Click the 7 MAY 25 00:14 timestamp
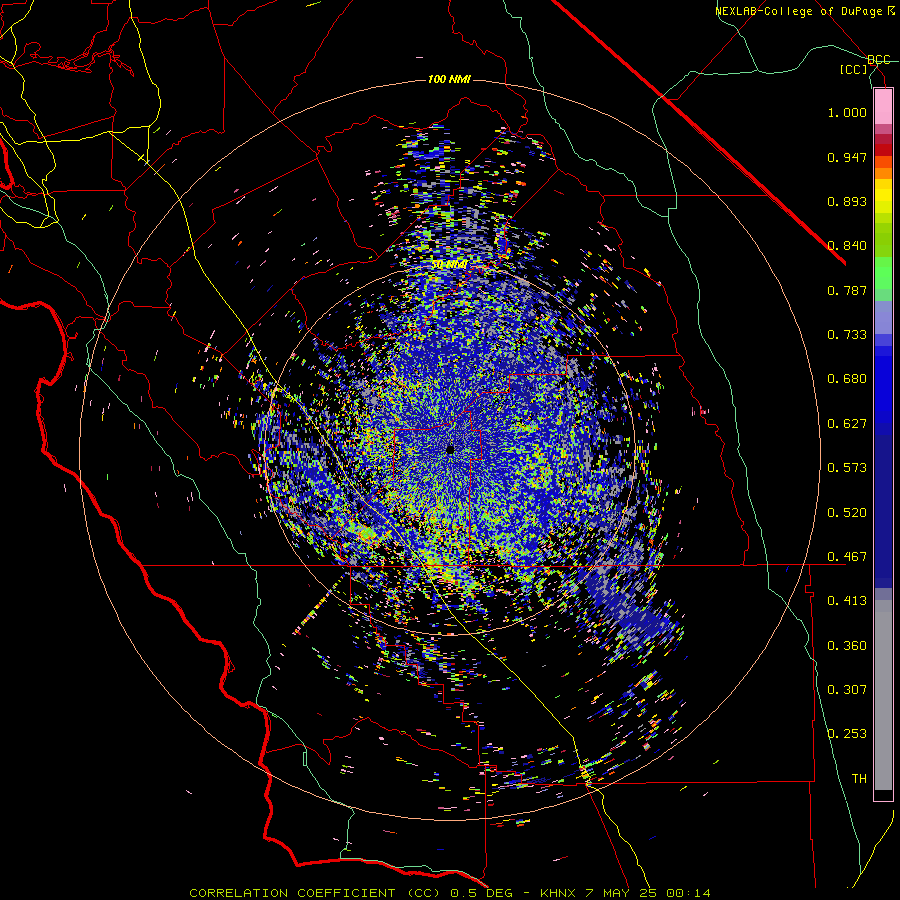 (647, 893)
